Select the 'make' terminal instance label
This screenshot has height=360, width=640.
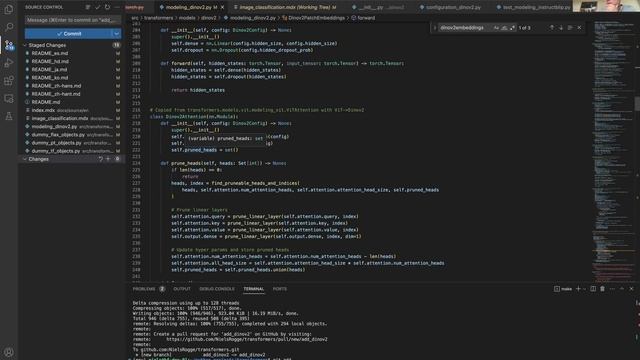click(563, 289)
